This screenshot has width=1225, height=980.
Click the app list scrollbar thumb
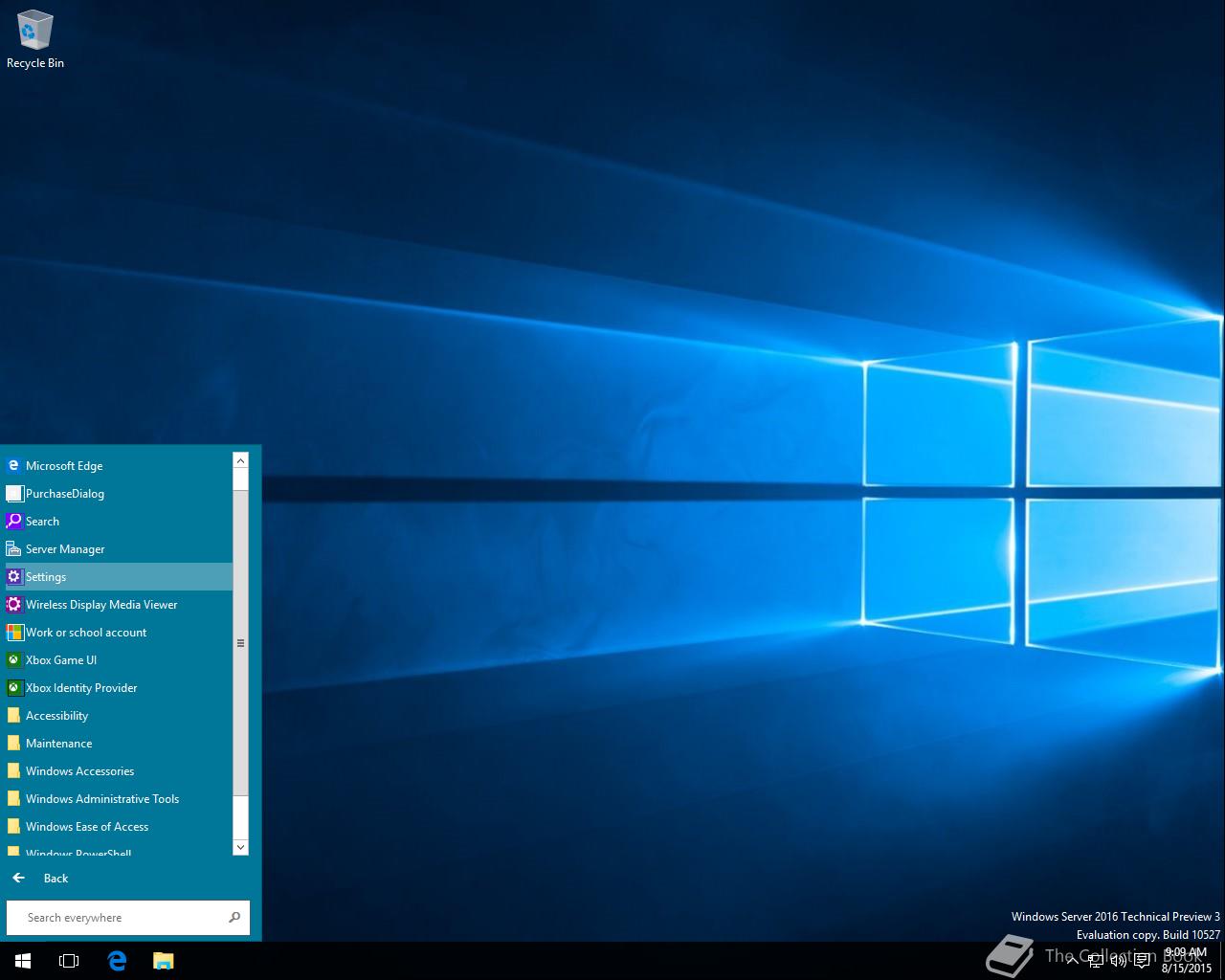240,643
